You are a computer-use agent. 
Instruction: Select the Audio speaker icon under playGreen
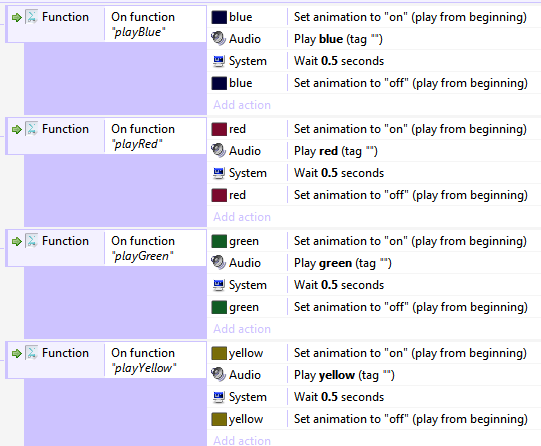pos(219,262)
